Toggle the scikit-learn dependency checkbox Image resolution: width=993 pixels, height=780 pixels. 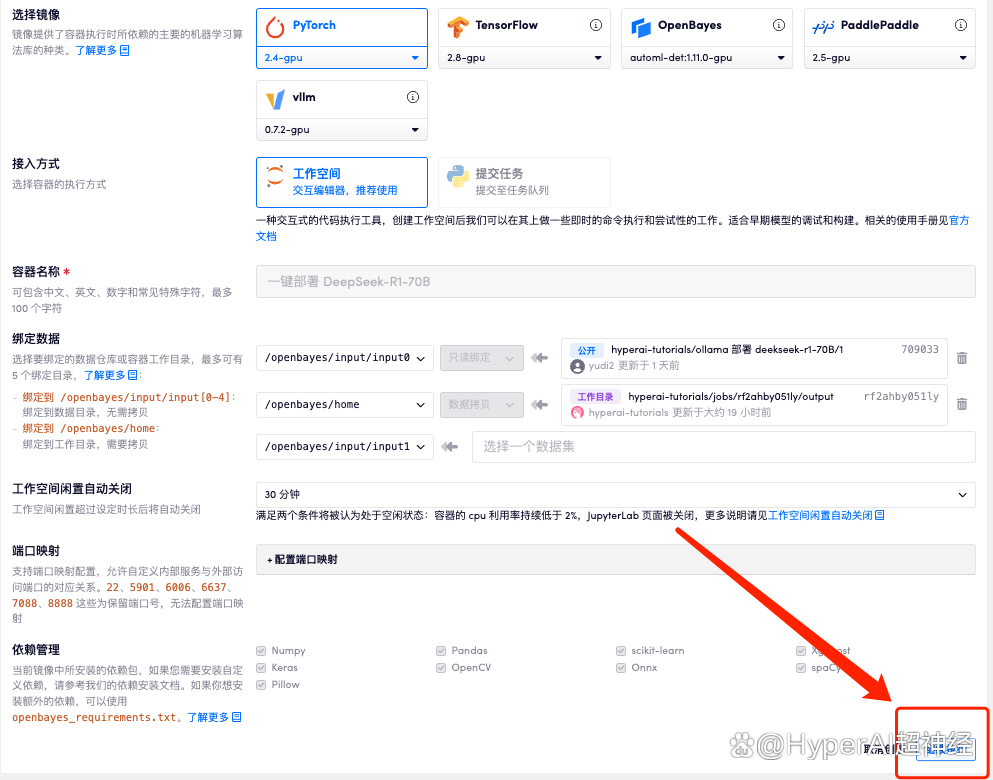coord(621,651)
